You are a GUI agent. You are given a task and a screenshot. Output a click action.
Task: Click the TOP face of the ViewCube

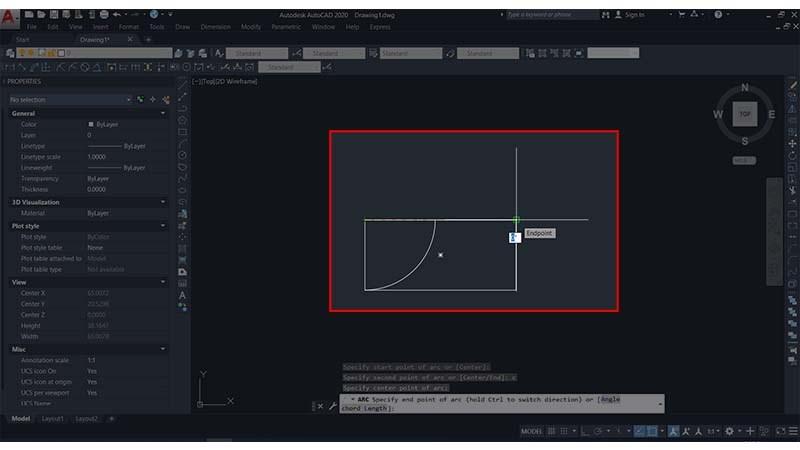click(744, 114)
